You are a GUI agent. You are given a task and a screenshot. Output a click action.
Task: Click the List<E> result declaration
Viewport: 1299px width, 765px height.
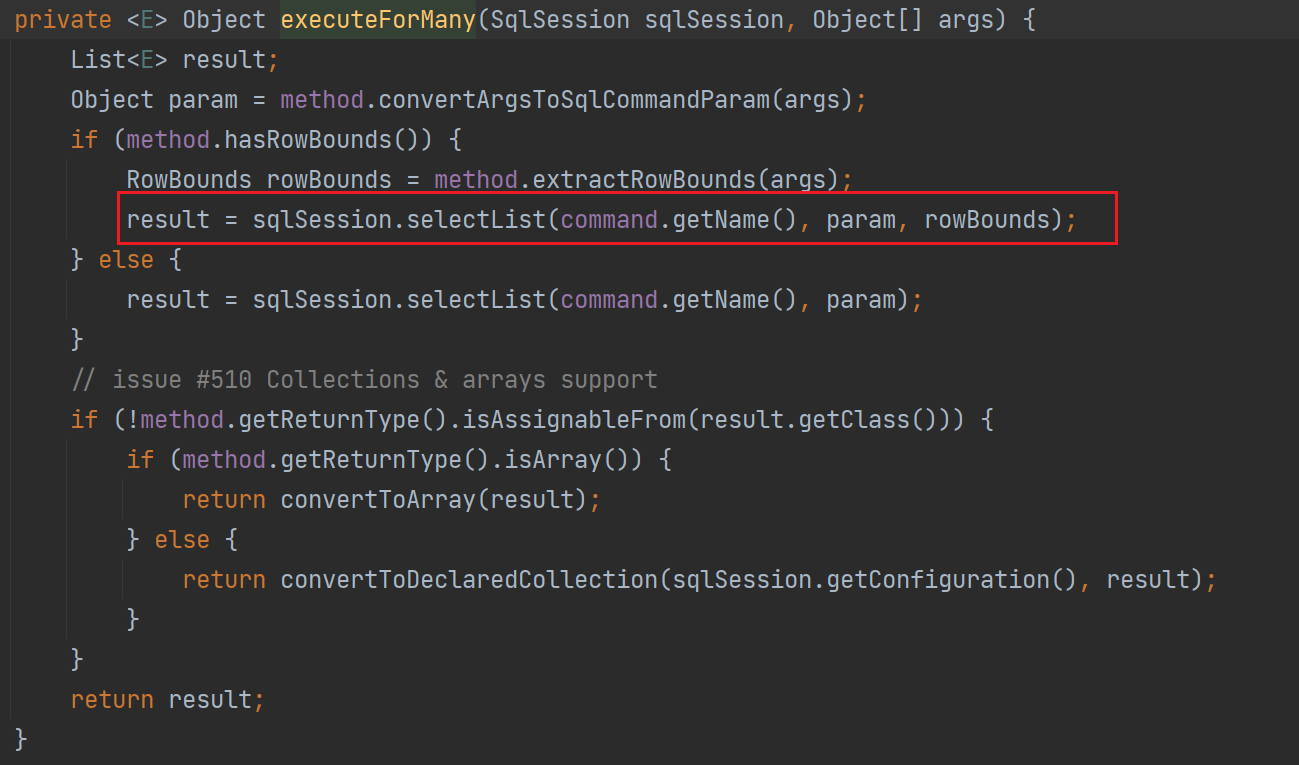click(170, 60)
